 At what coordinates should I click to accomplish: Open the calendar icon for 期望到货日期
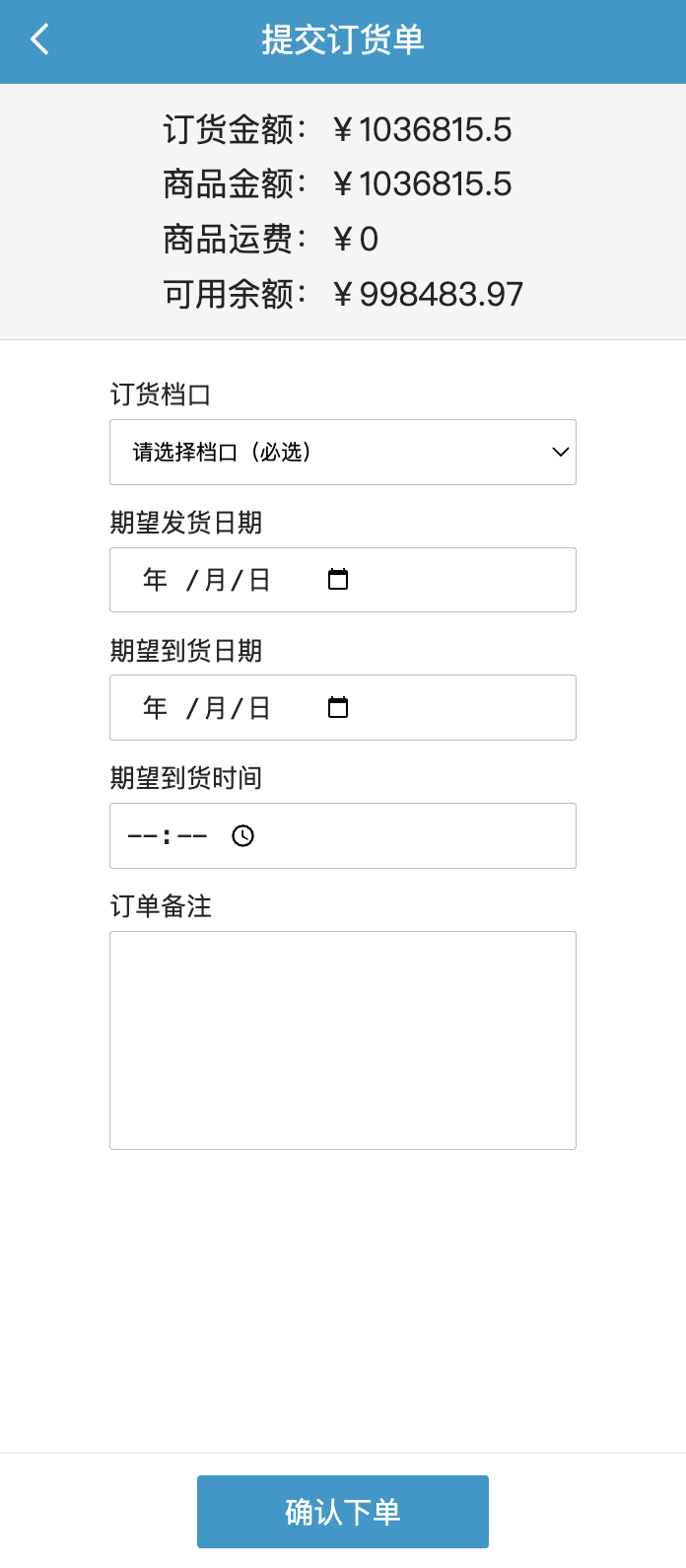point(338,707)
